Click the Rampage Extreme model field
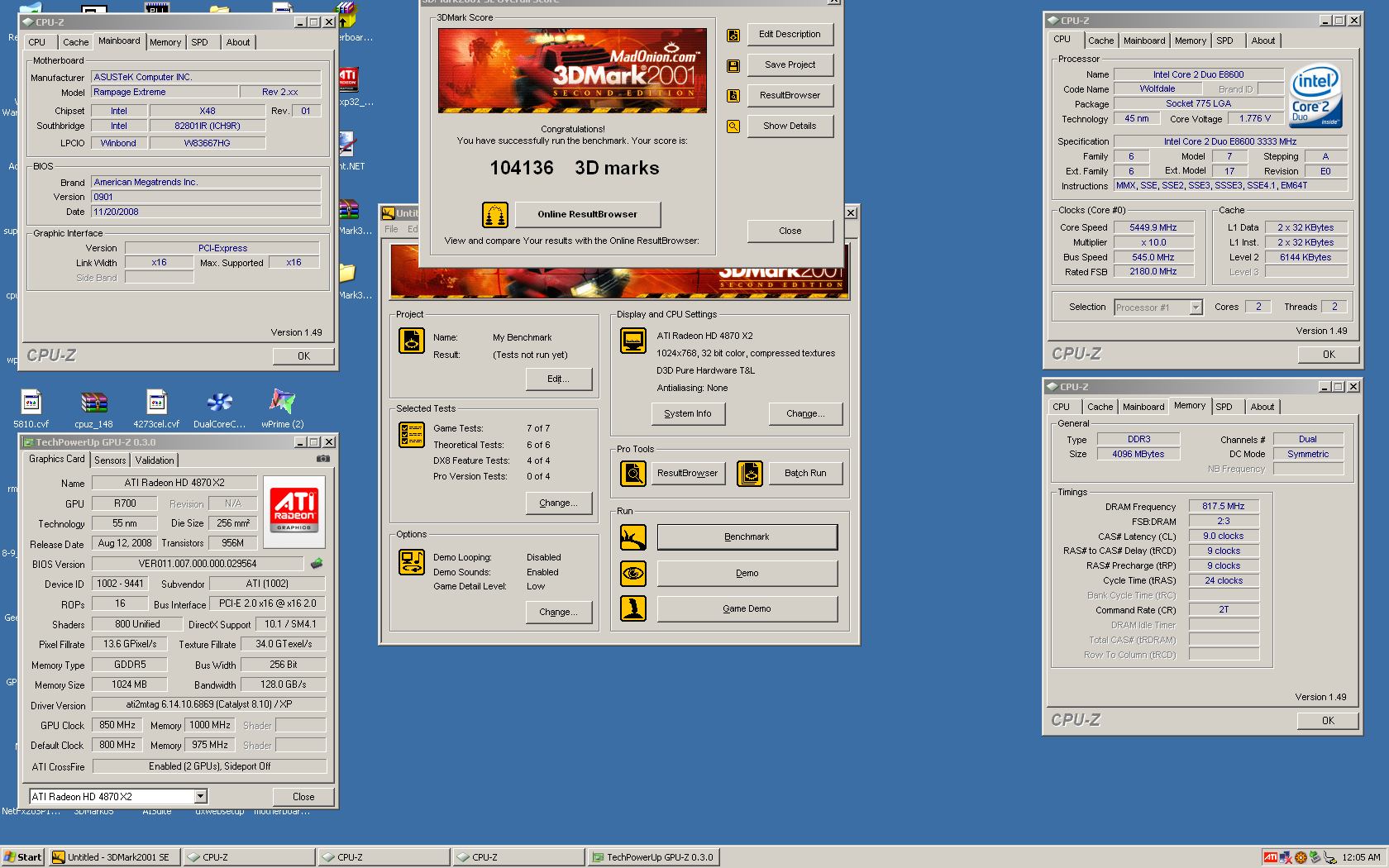 tap(165, 92)
